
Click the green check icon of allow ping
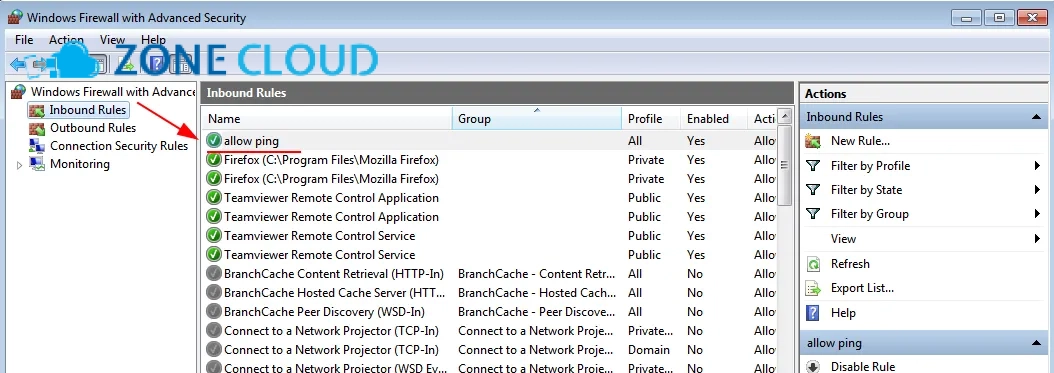coord(214,140)
